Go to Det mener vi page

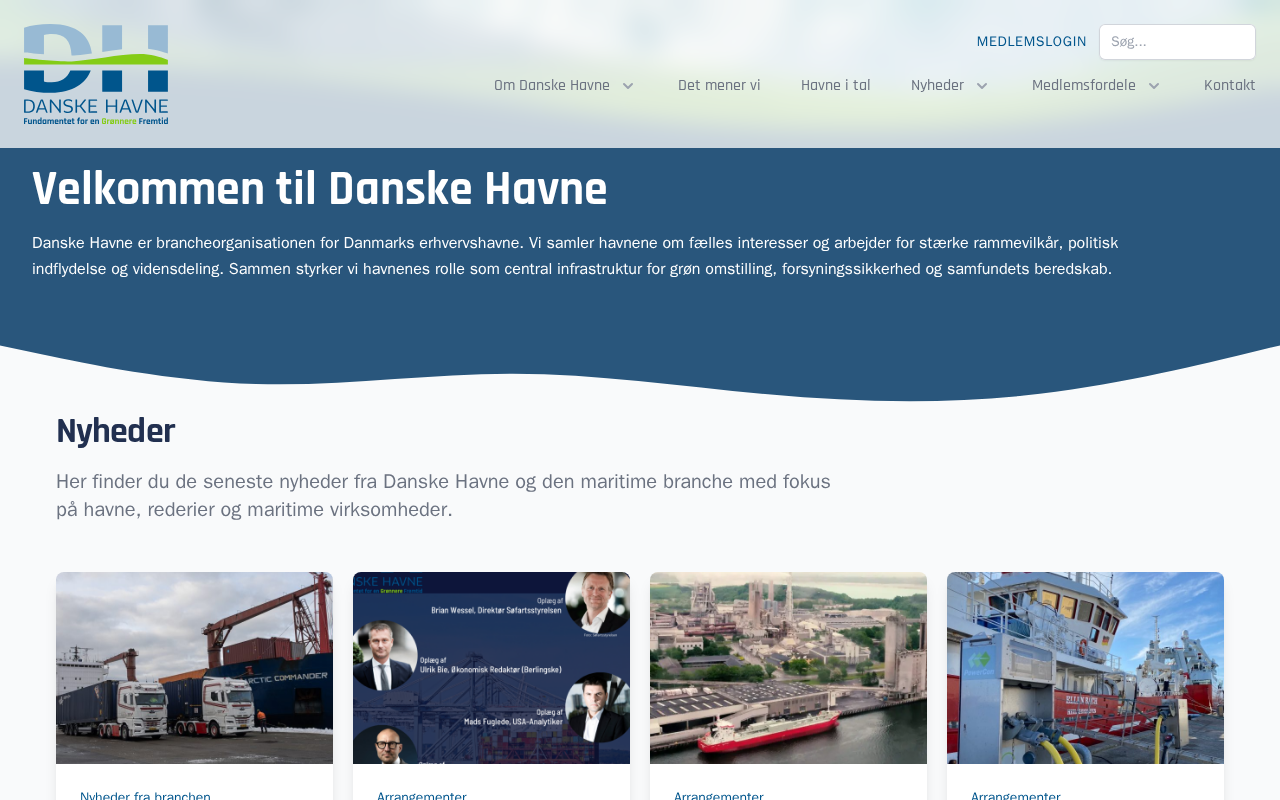pos(719,86)
